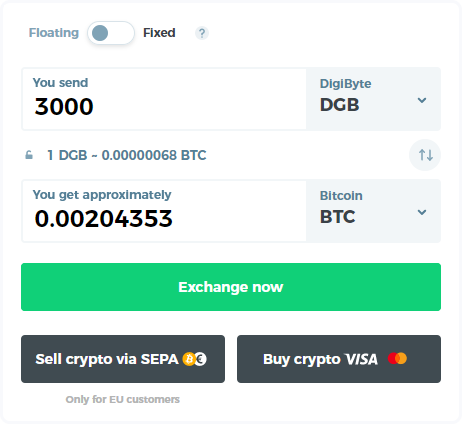The width and height of the screenshot is (462, 424).
Task: Click the 1 DGB ~ 0.00000068 BTC rate text
Action: point(127,155)
